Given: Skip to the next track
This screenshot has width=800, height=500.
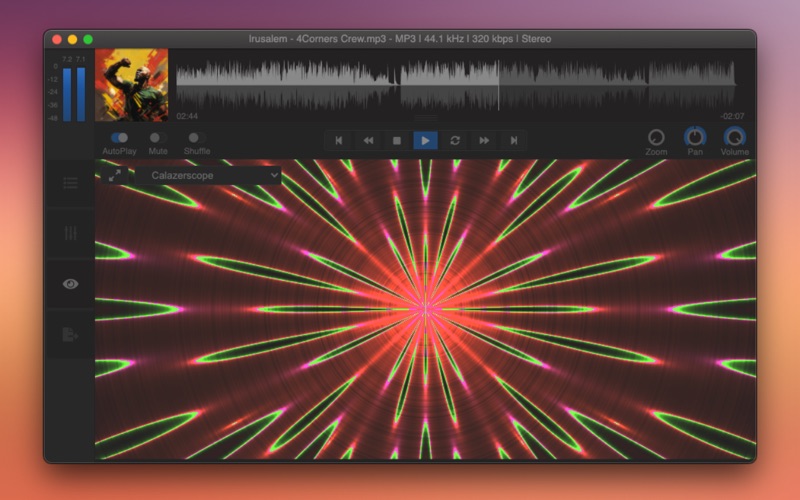Looking at the screenshot, I should pyautogui.click(x=513, y=140).
